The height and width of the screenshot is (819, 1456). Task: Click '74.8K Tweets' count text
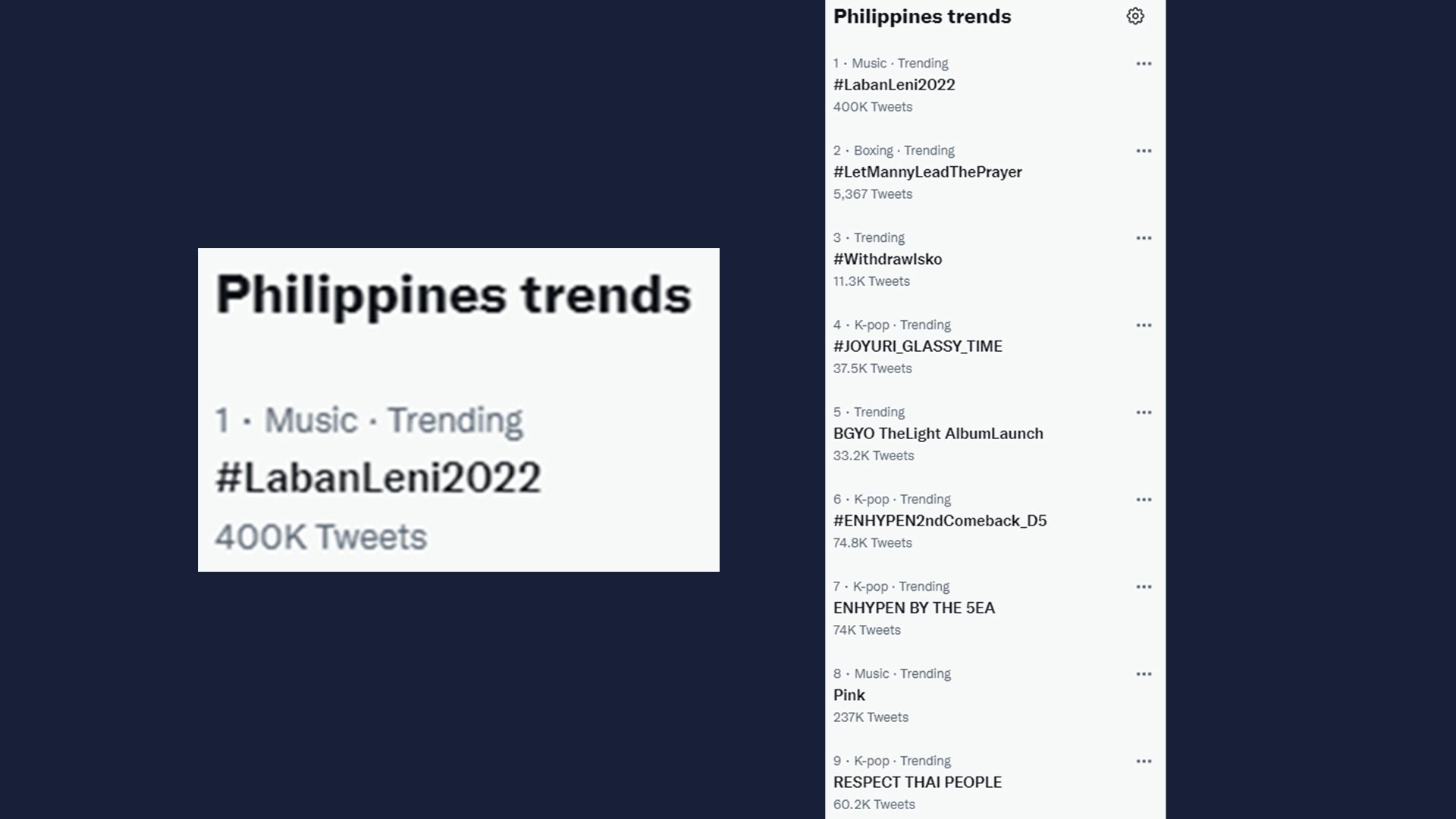[x=873, y=543]
